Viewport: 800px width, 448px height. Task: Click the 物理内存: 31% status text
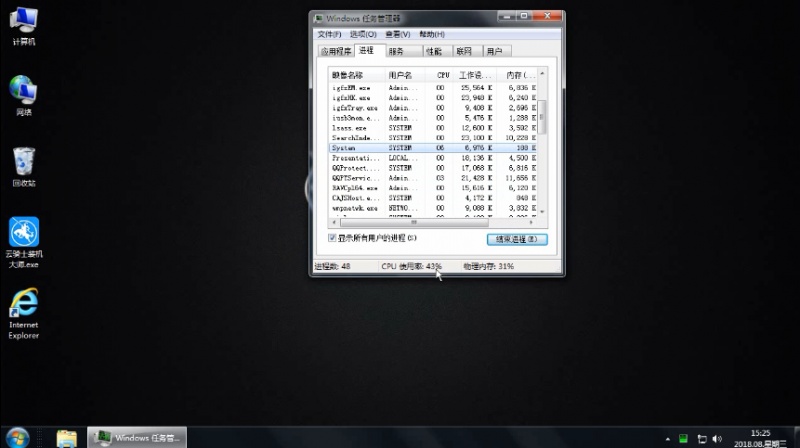488,266
